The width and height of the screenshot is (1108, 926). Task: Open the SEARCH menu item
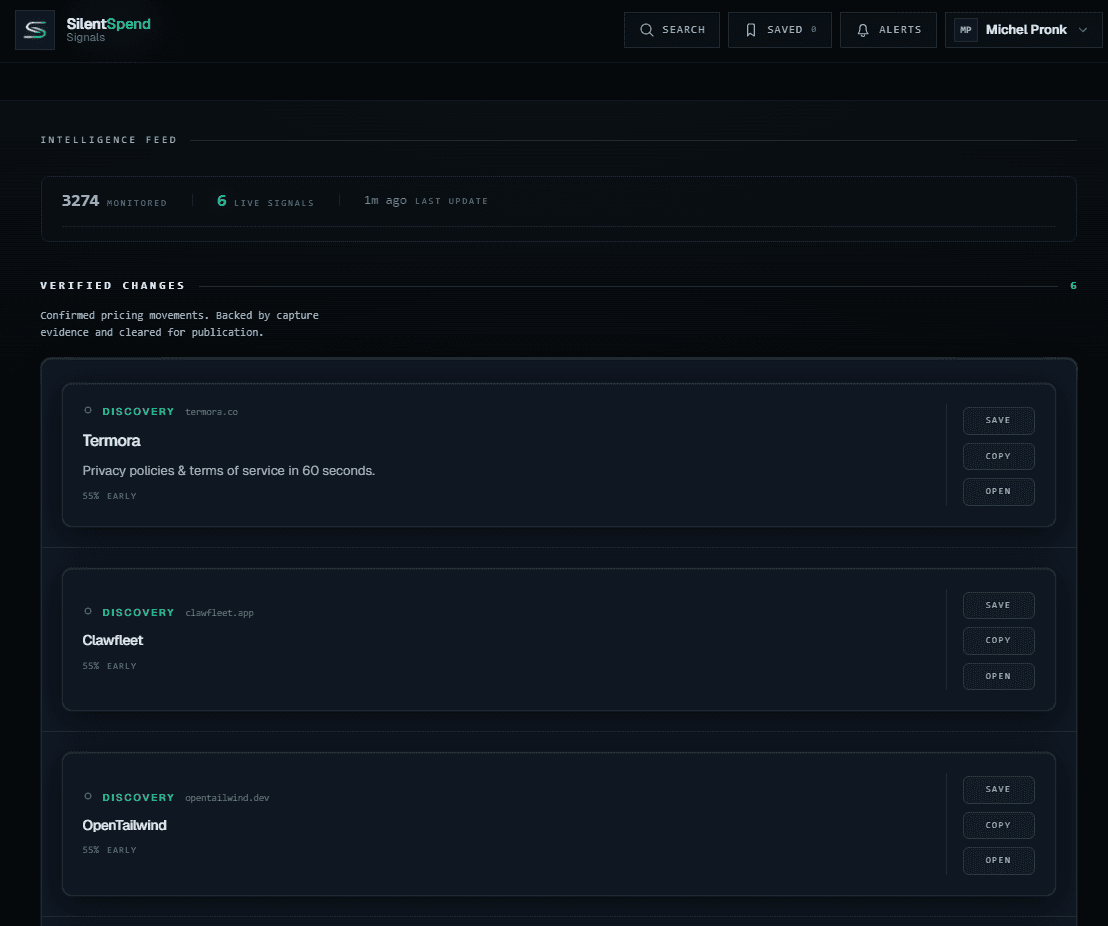pos(671,30)
